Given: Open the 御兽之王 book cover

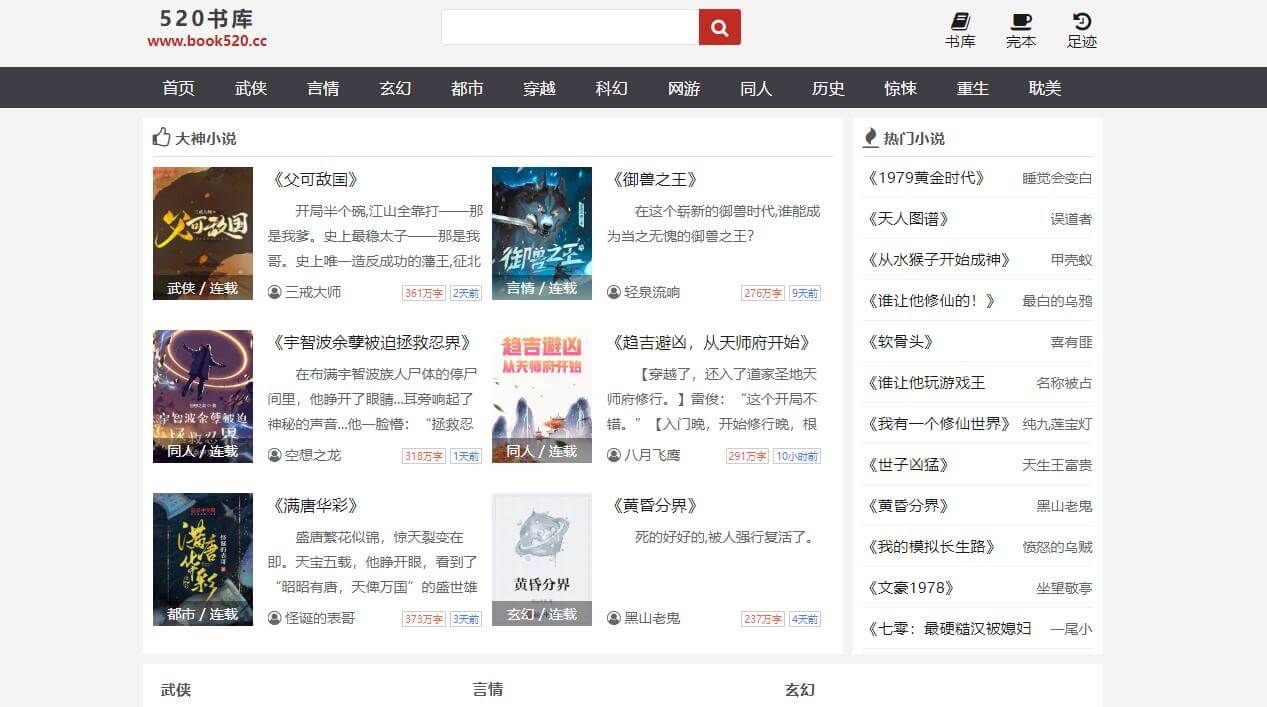Looking at the screenshot, I should [x=542, y=233].
